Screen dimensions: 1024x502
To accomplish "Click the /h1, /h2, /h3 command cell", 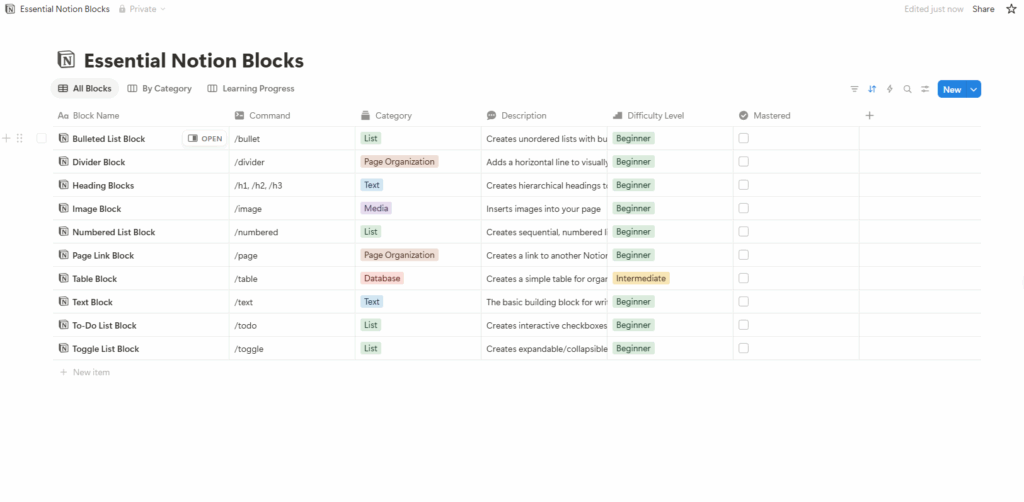I will (293, 185).
